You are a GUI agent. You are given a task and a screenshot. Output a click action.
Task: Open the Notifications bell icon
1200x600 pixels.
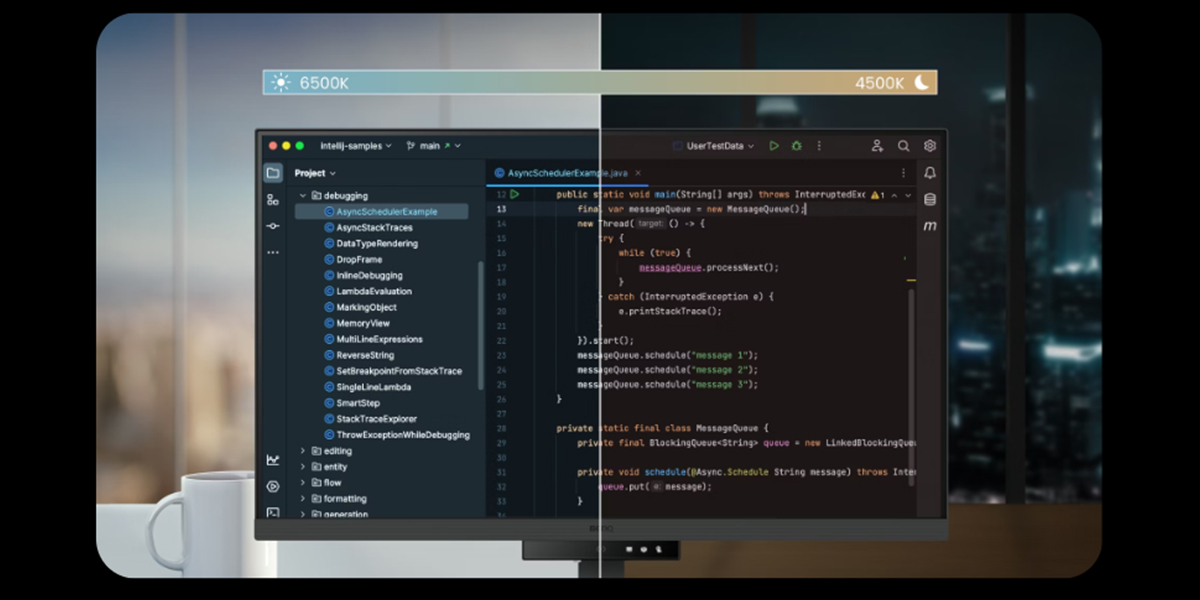[930, 173]
